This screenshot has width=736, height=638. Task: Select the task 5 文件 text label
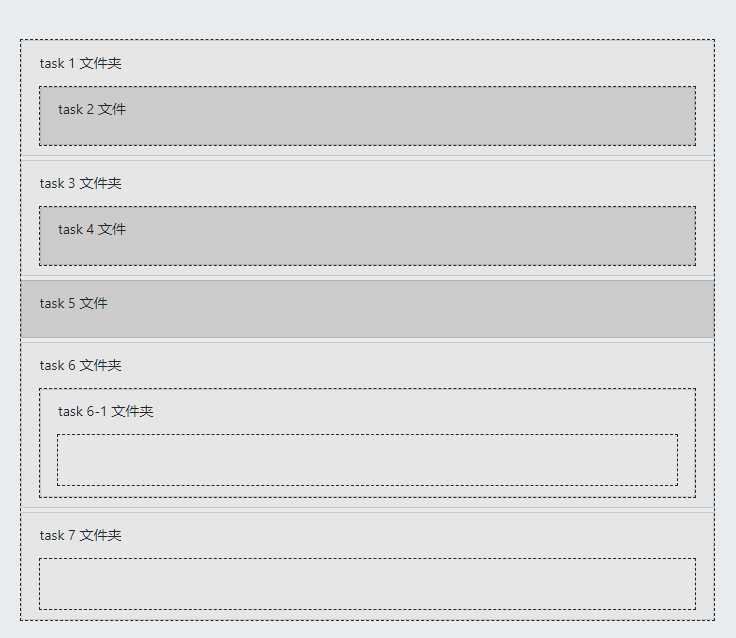(x=73, y=304)
